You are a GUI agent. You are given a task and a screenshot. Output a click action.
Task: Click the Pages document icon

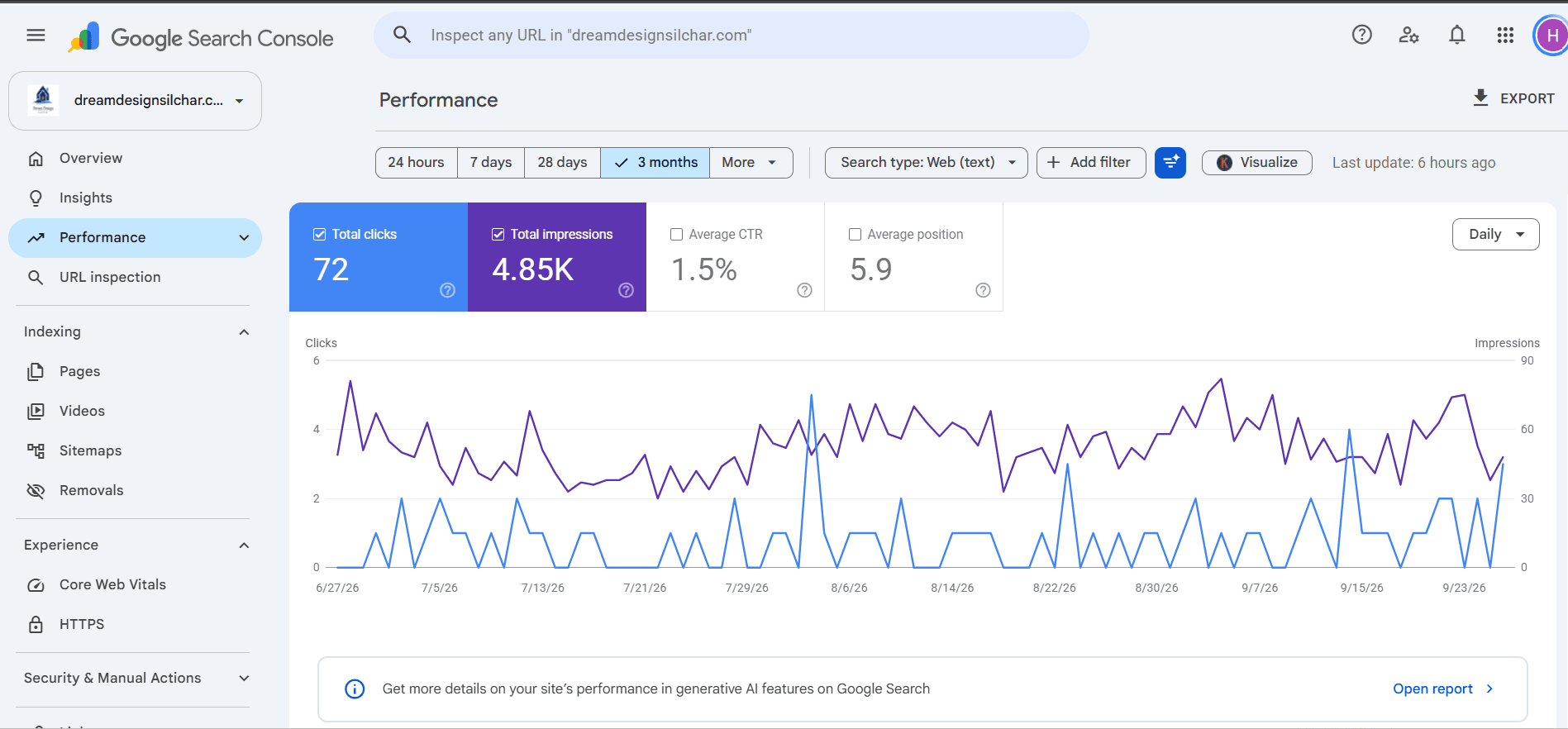[36, 372]
